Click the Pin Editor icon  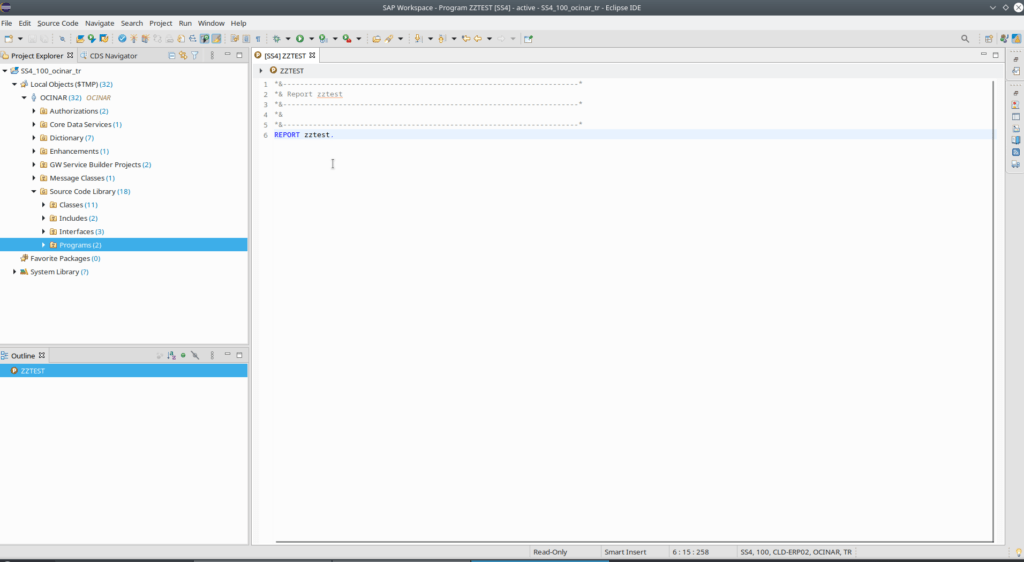[528, 39]
